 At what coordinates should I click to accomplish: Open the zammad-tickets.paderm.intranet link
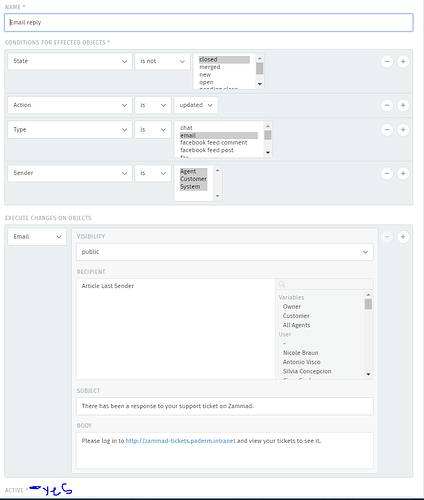[180, 441]
